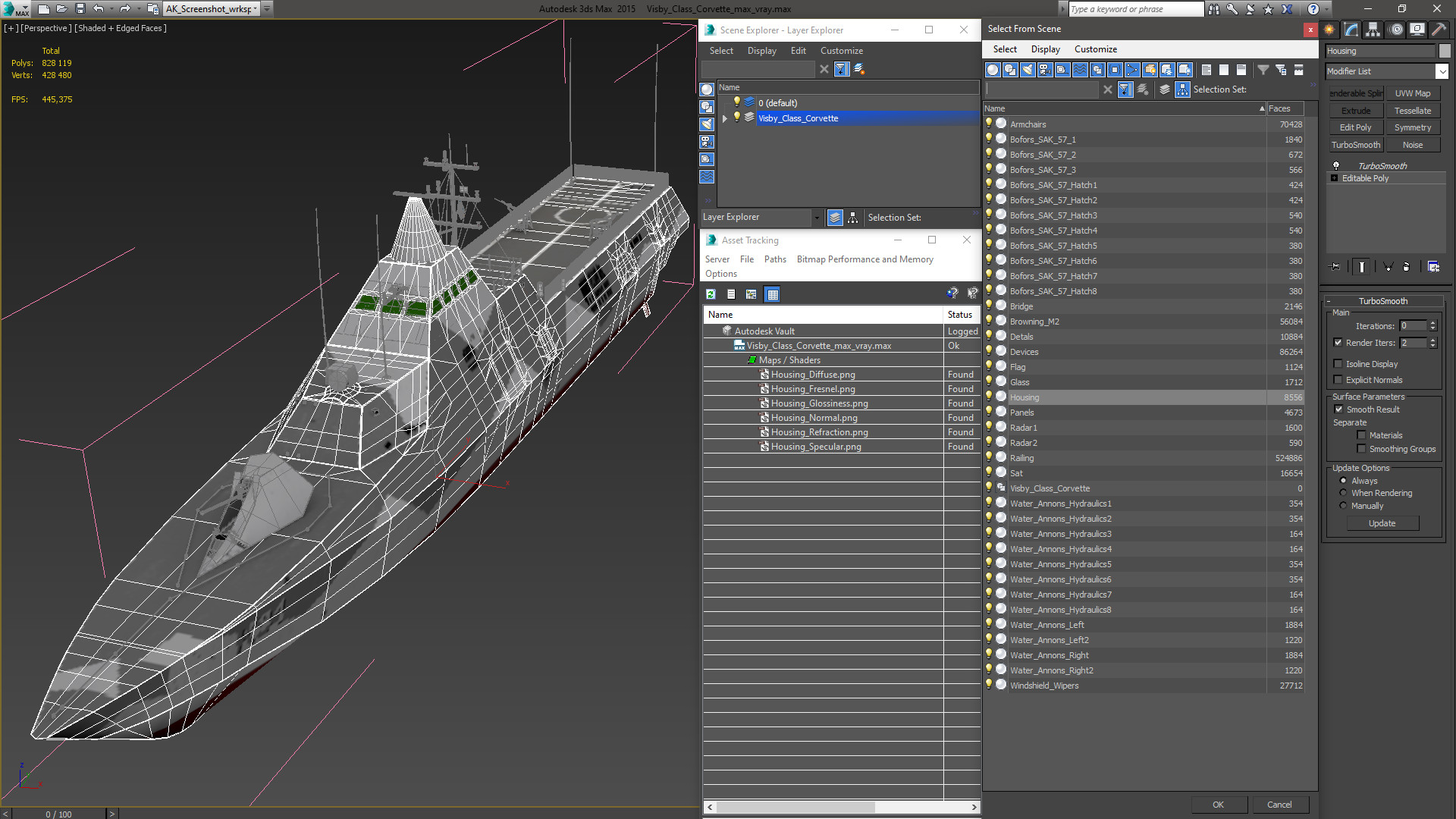Toggle lightbulb visibility of Visby_Class_Corvette layer
The image size is (1456, 819).
click(x=736, y=118)
